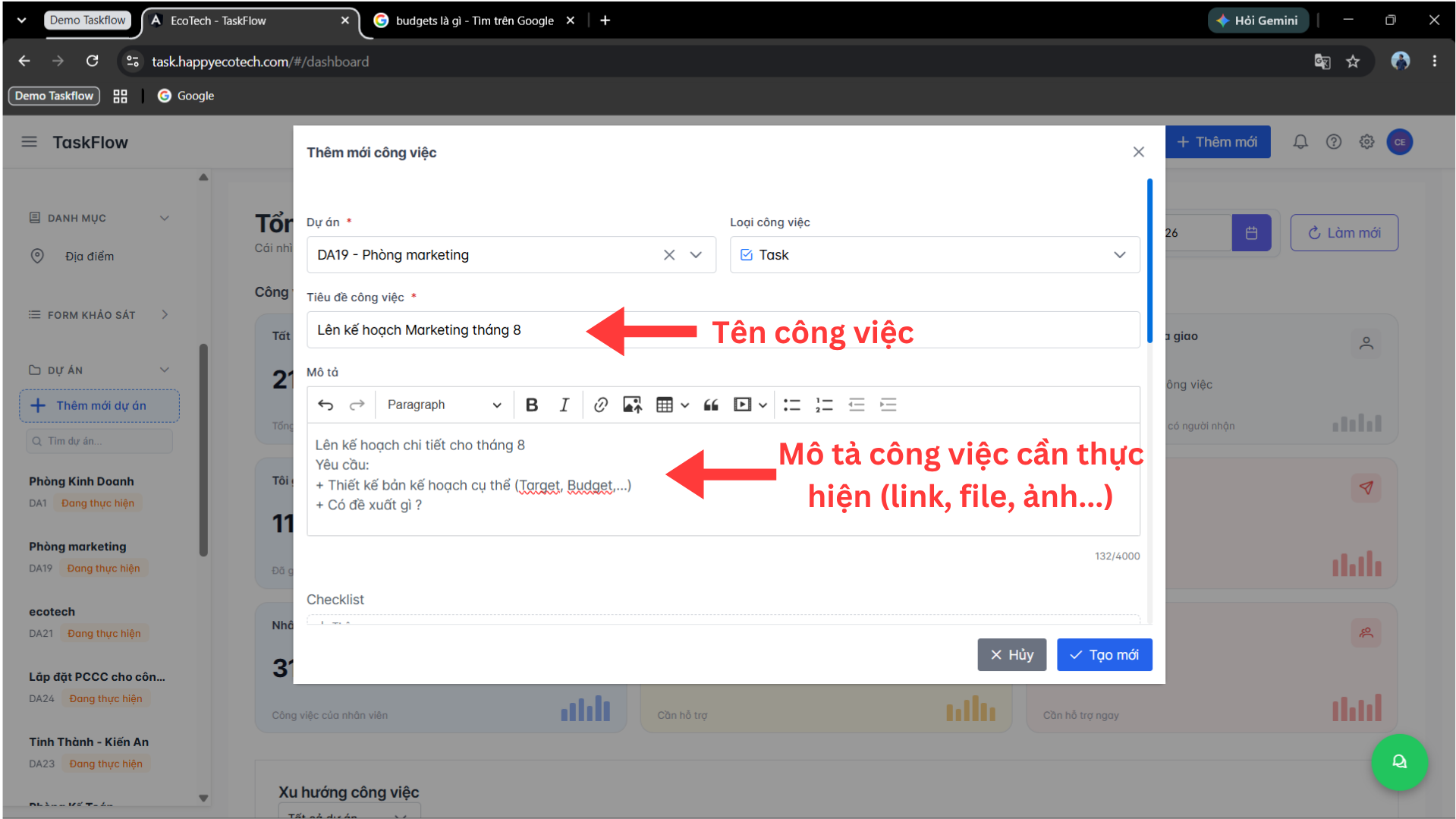Screen dimensions: 1456x819
Task: Insert table in description editor
Action: pyautogui.click(x=665, y=405)
